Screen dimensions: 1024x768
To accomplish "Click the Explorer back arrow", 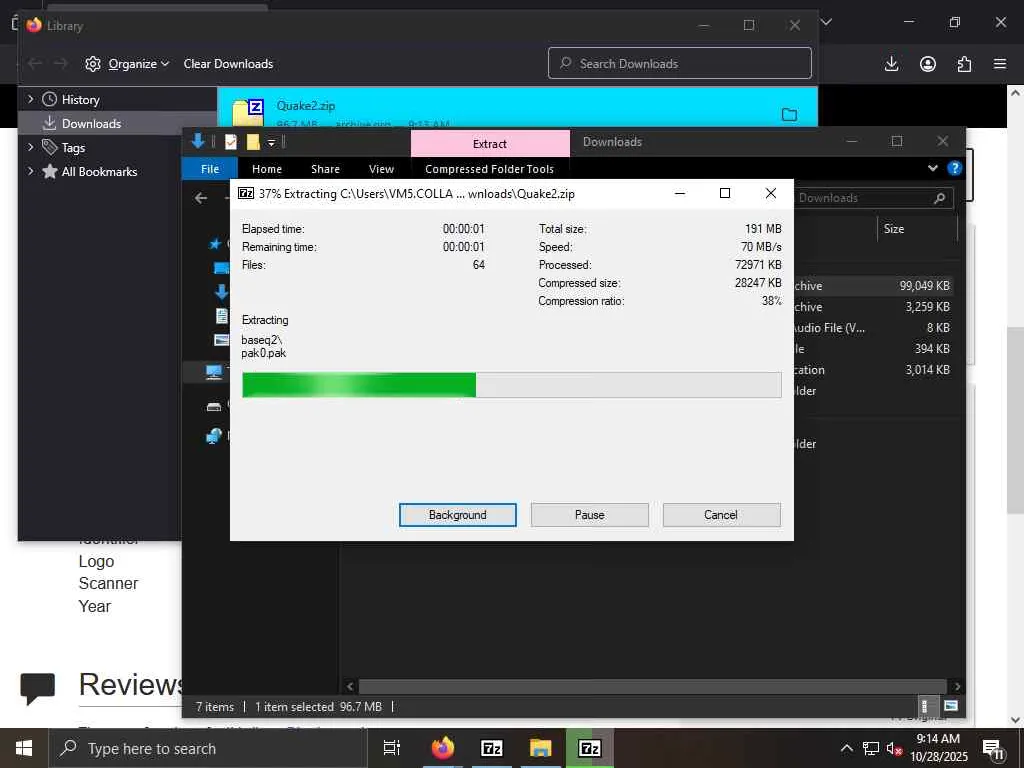I will tap(201, 197).
